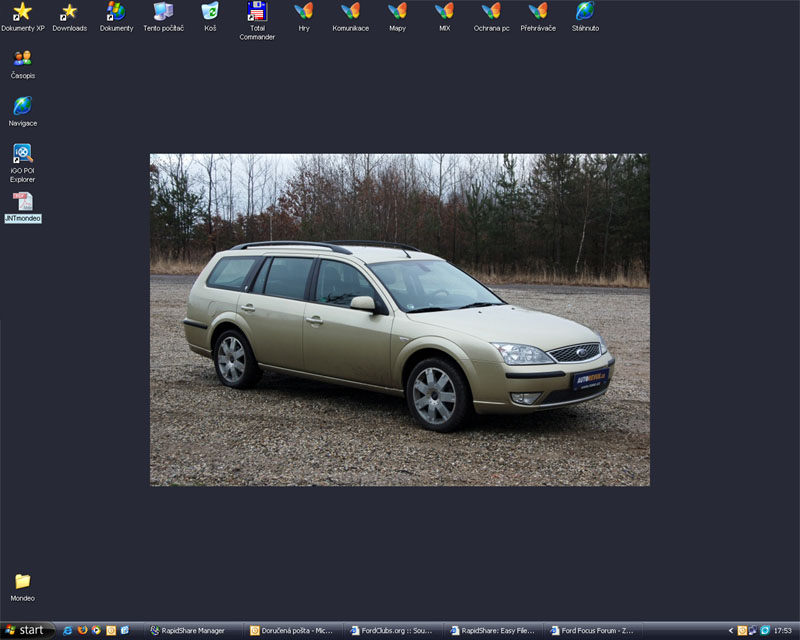
Task: Click the Staženuto desktop shortcut
Action: click(585, 12)
